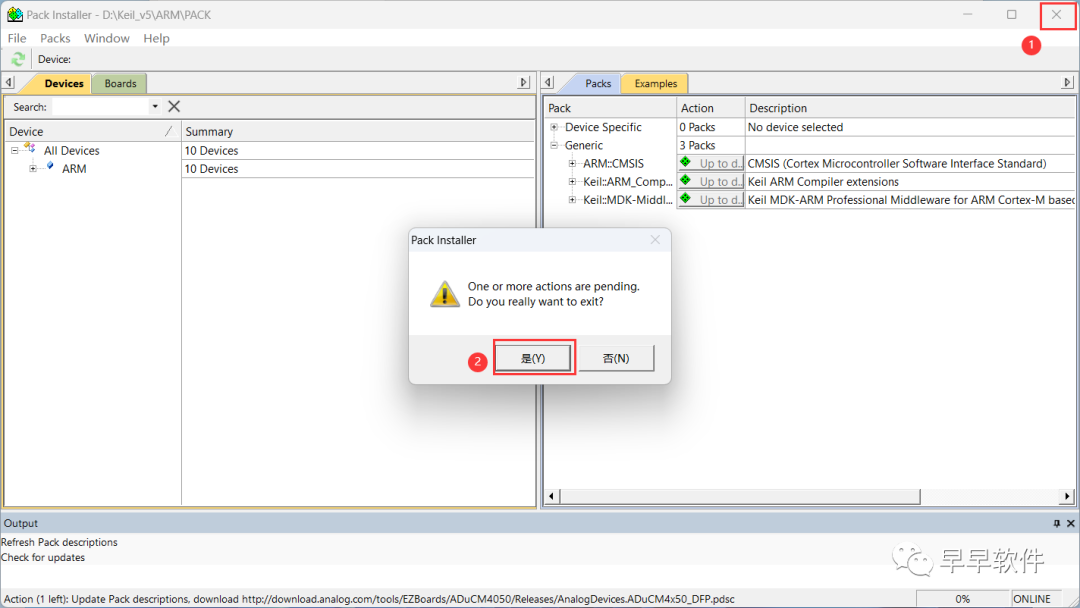Switch to the Boards tab
Viewport: 1080px width, 608px height.
(x=119, y=83)
